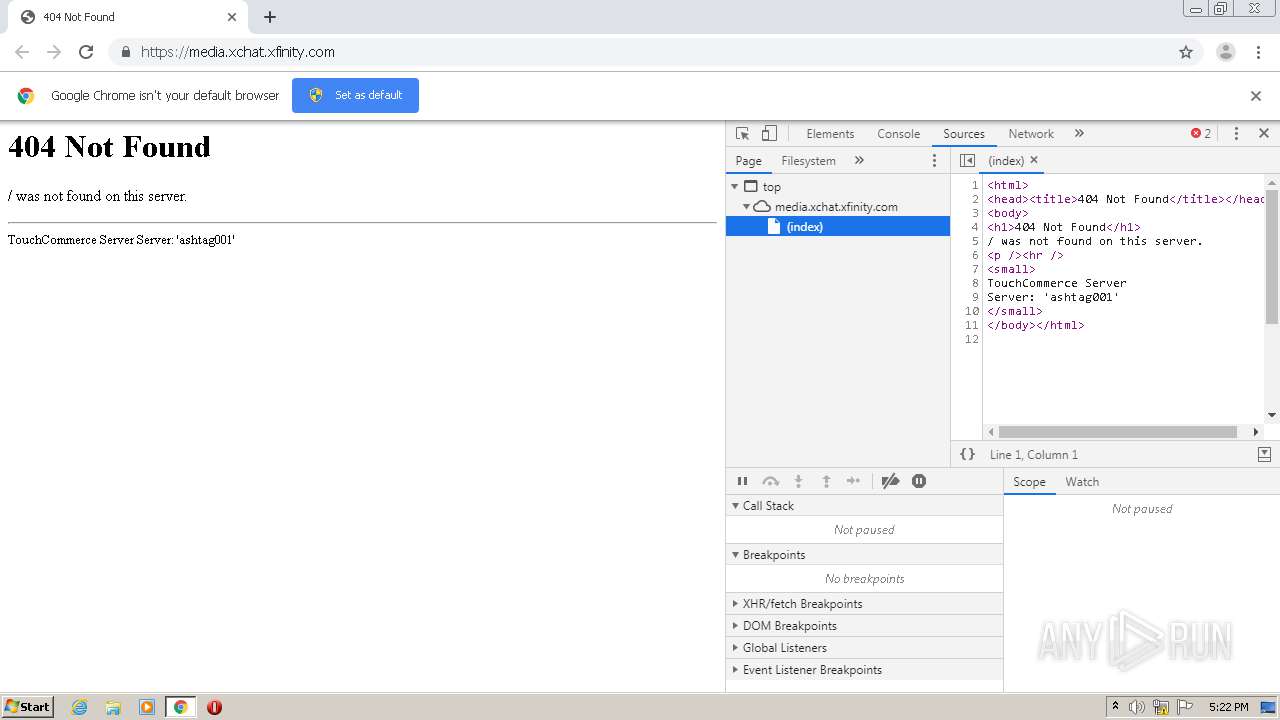Reload the current page

pyautogui.click(x=86, y=52)
